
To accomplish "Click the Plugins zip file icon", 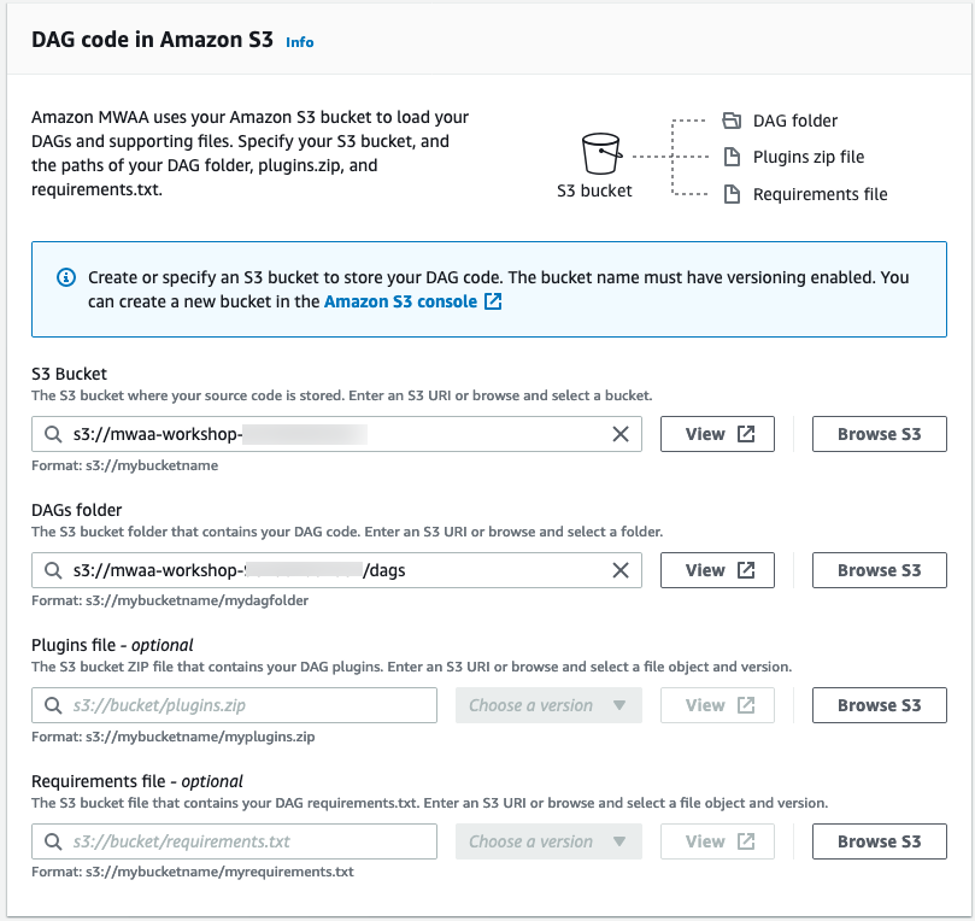I will point(731,157).
